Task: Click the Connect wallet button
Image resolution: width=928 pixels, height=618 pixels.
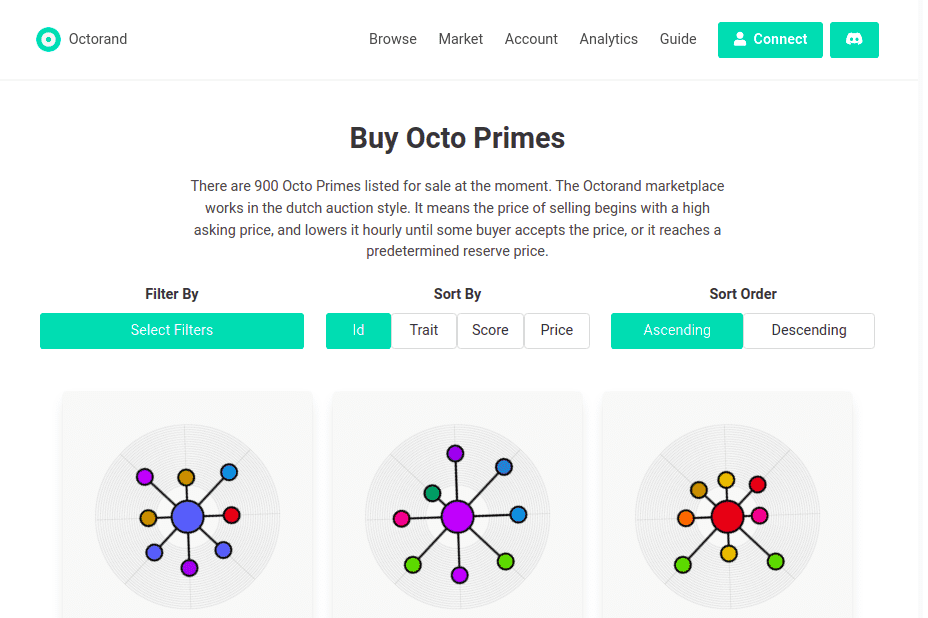Action: (770, 40)
